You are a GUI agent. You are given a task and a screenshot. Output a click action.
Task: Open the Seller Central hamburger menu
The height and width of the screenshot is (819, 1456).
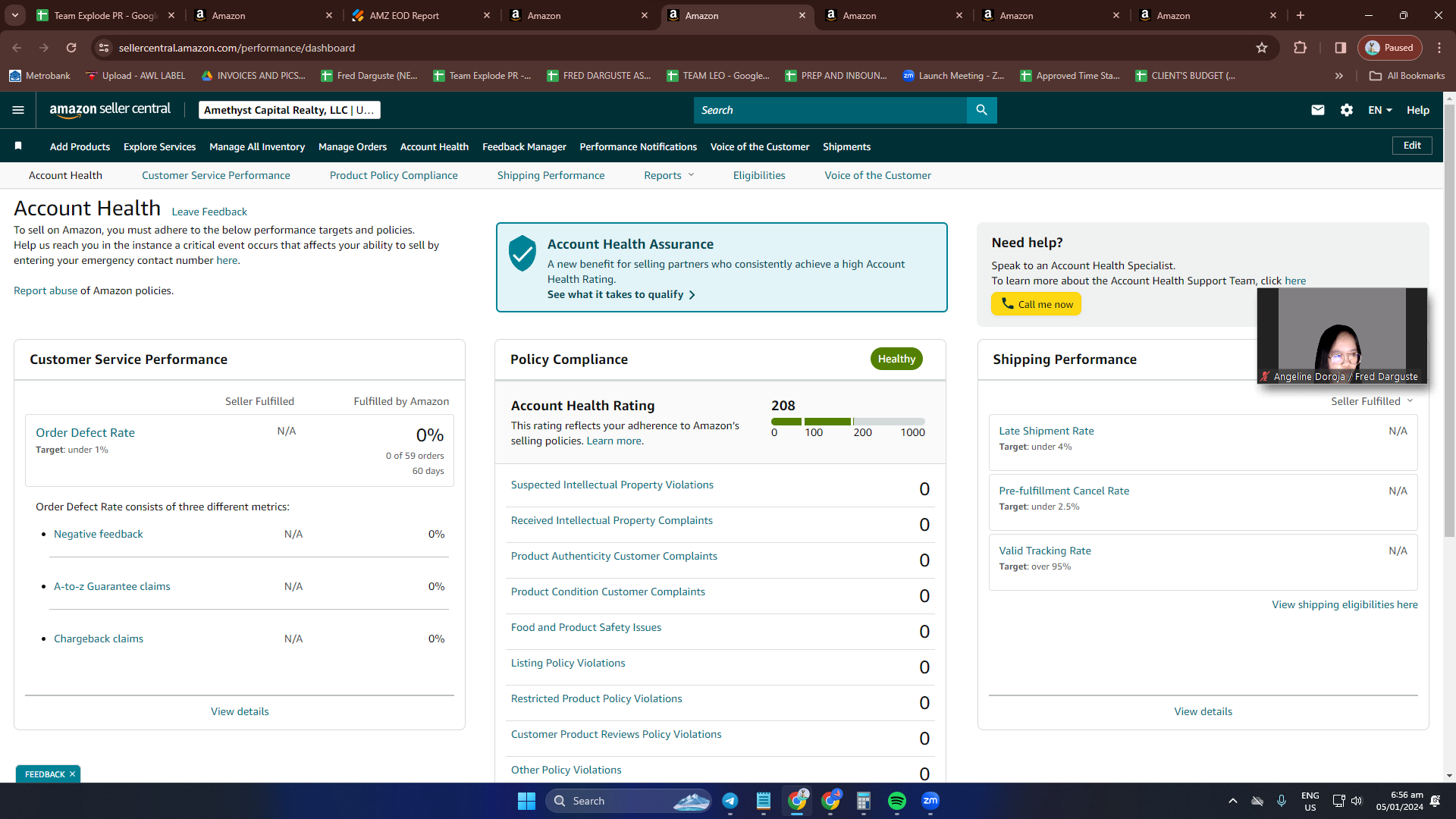coord(18,110)
